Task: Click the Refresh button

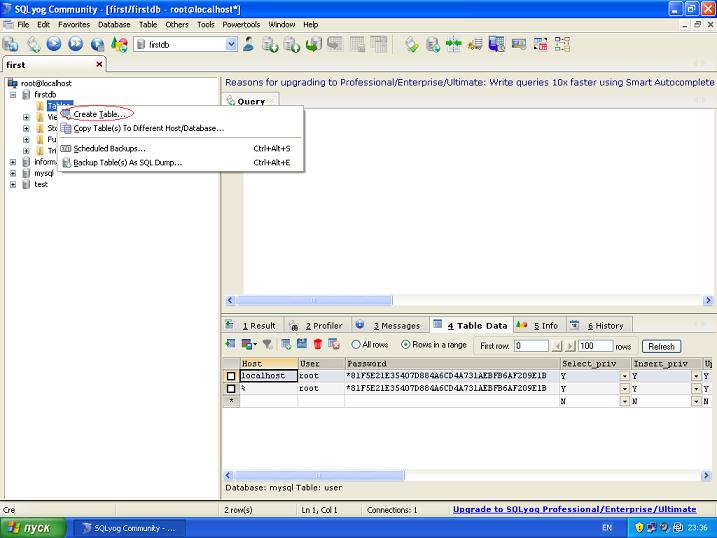Action: [661, 346]
